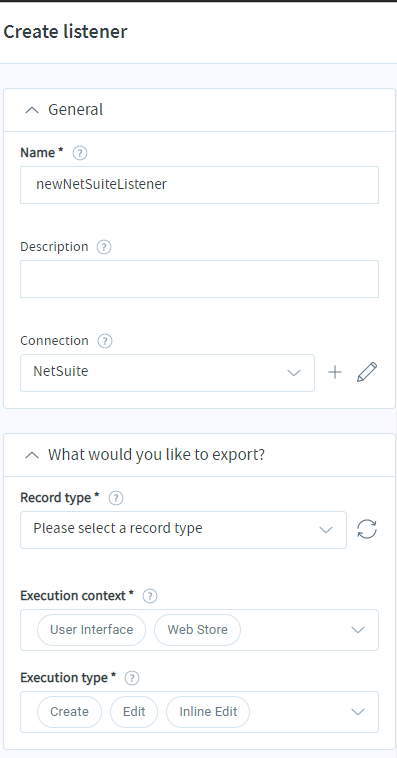Open the NetSuite connection dropdown
The height and width of the screenshot is (758, 397).
(x=167, y=373)
